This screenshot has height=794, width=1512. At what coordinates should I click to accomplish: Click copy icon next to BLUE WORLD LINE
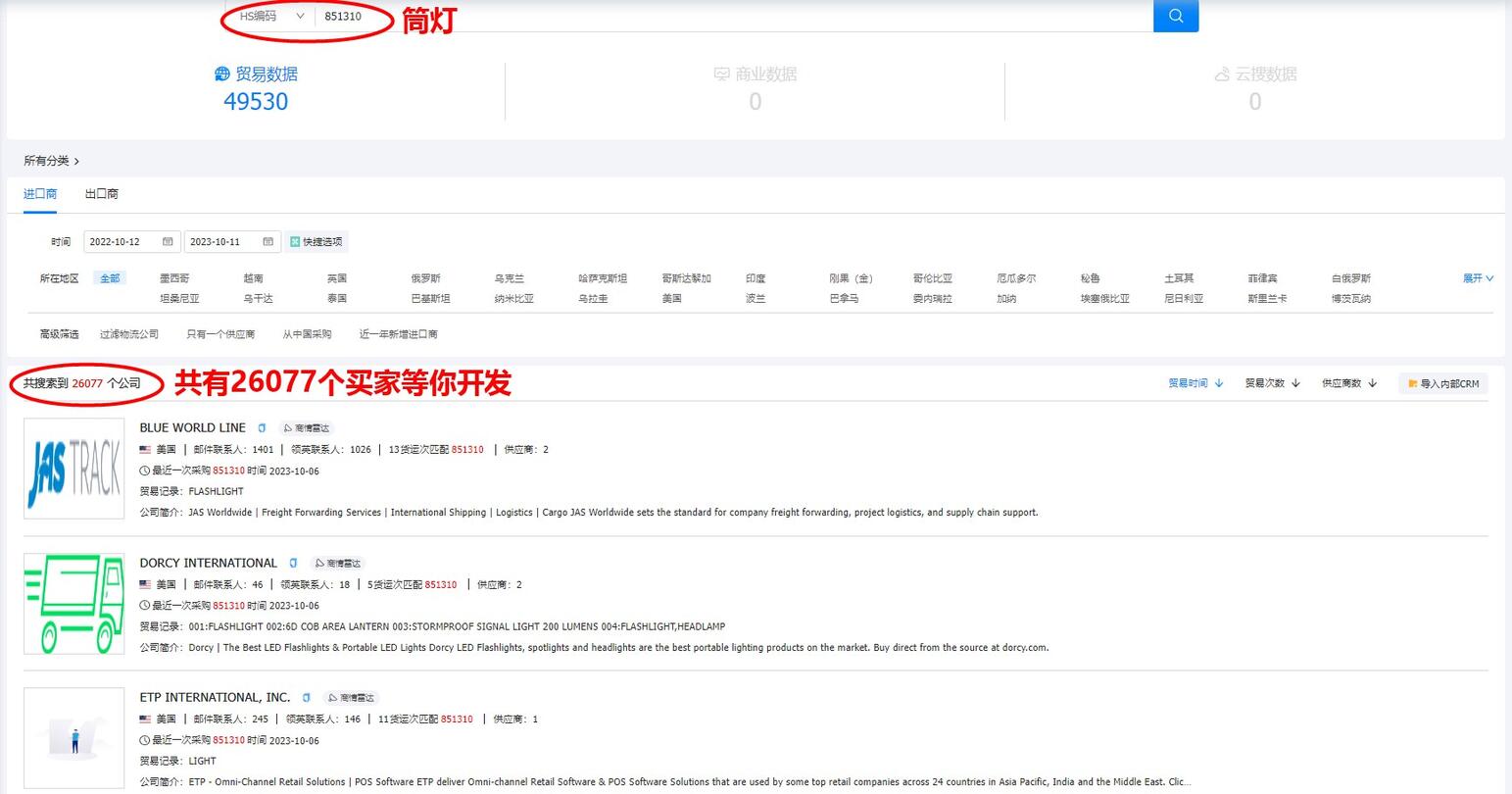[262, 428]
